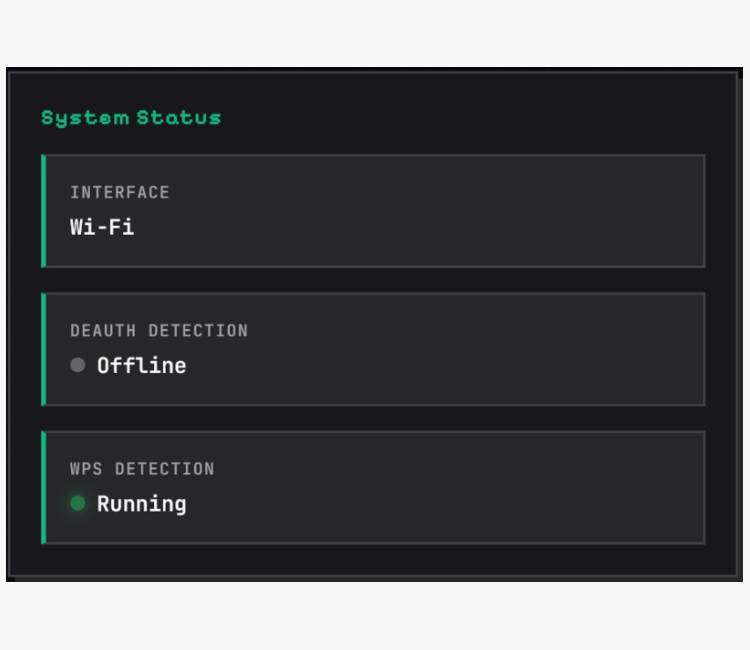Click green accent bar on WPS Detection card

click(43, 487)
